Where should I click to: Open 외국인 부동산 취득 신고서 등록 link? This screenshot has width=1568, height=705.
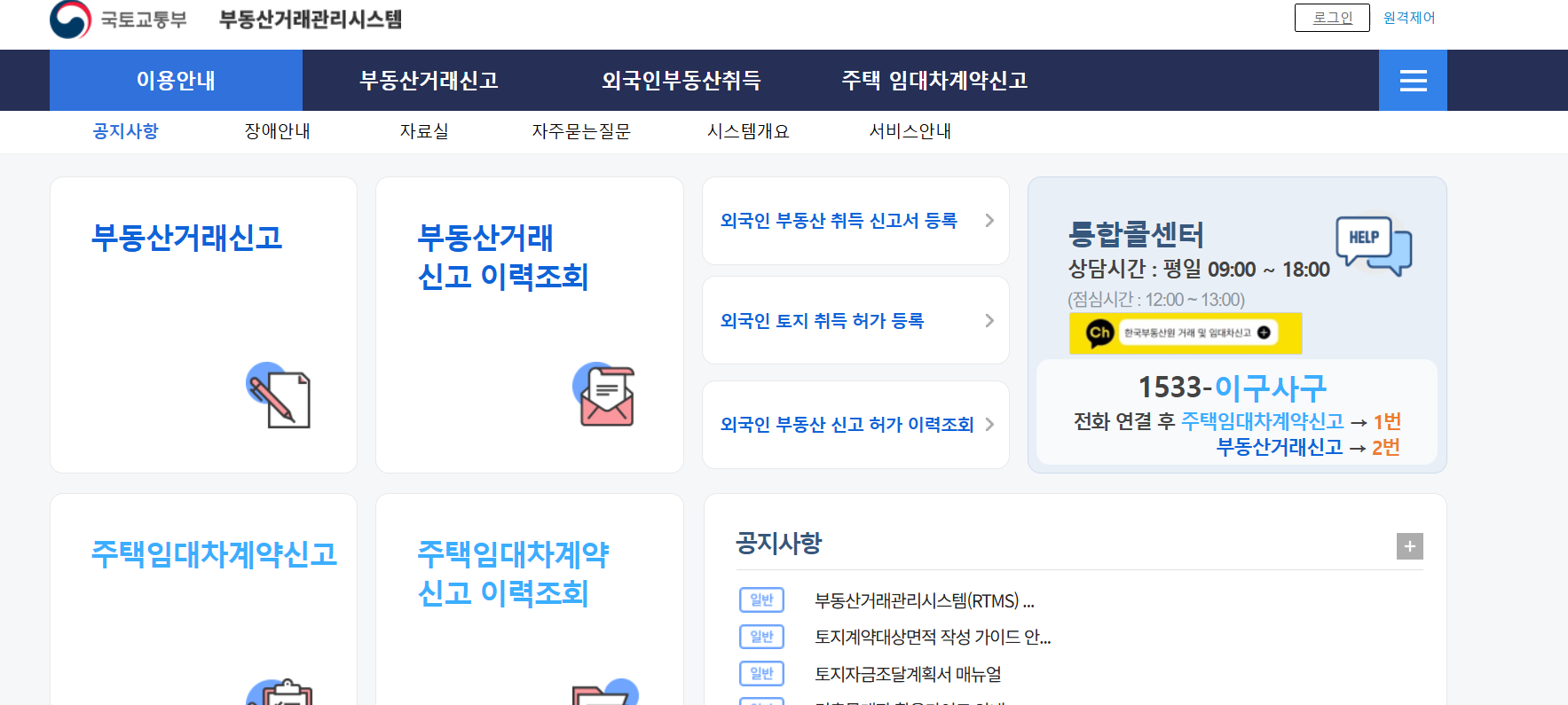click(839, 221)
